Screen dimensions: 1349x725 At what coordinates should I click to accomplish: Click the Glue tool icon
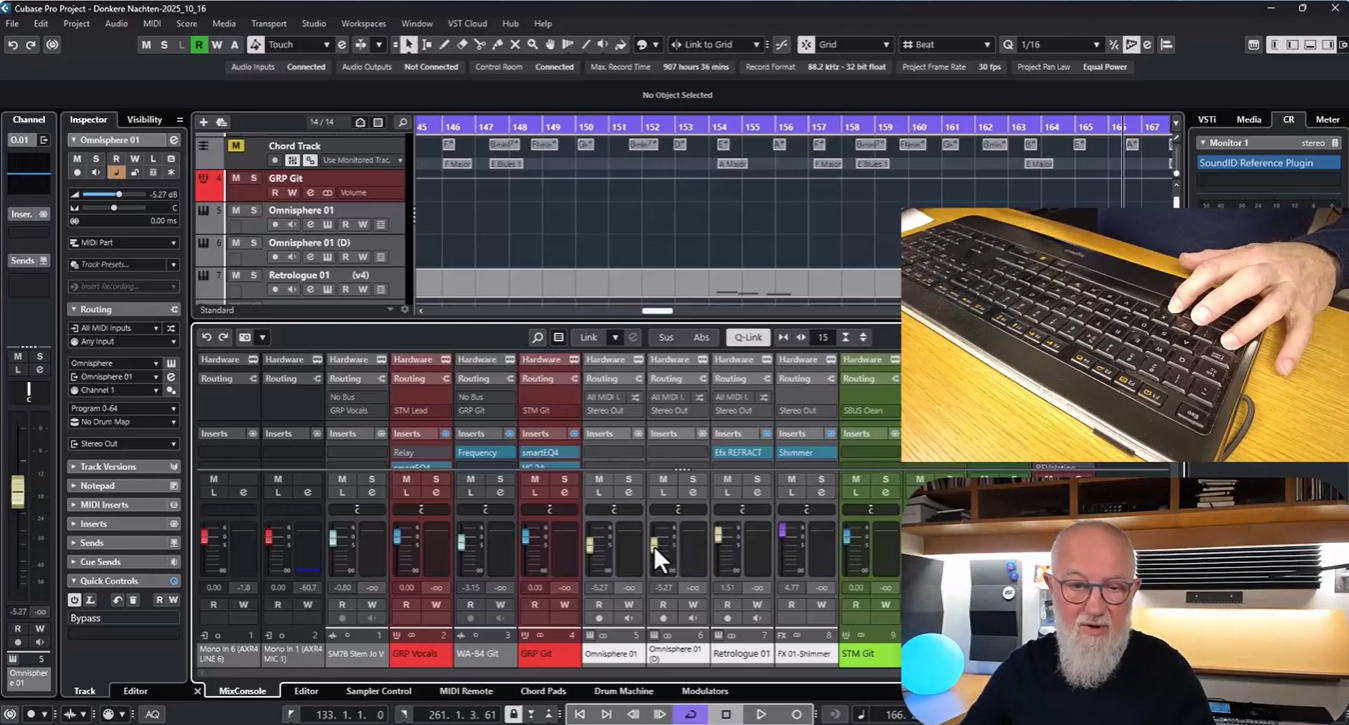tap(497, 45)
